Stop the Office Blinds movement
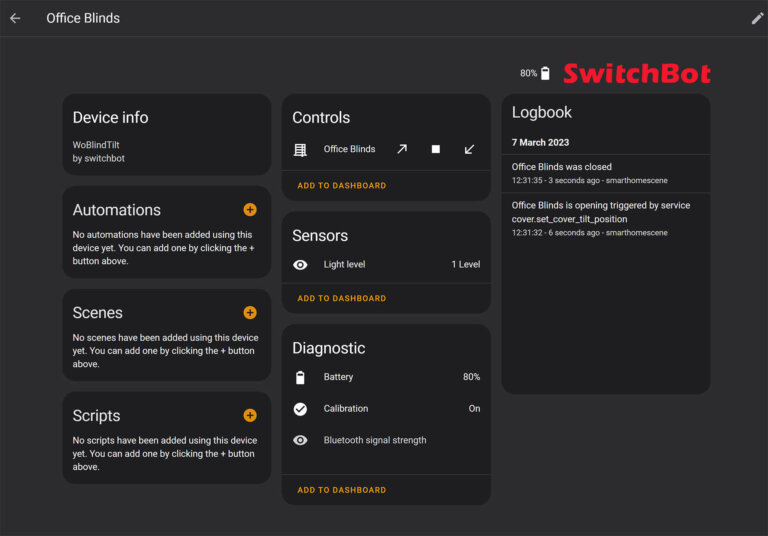 click(436, 149)
